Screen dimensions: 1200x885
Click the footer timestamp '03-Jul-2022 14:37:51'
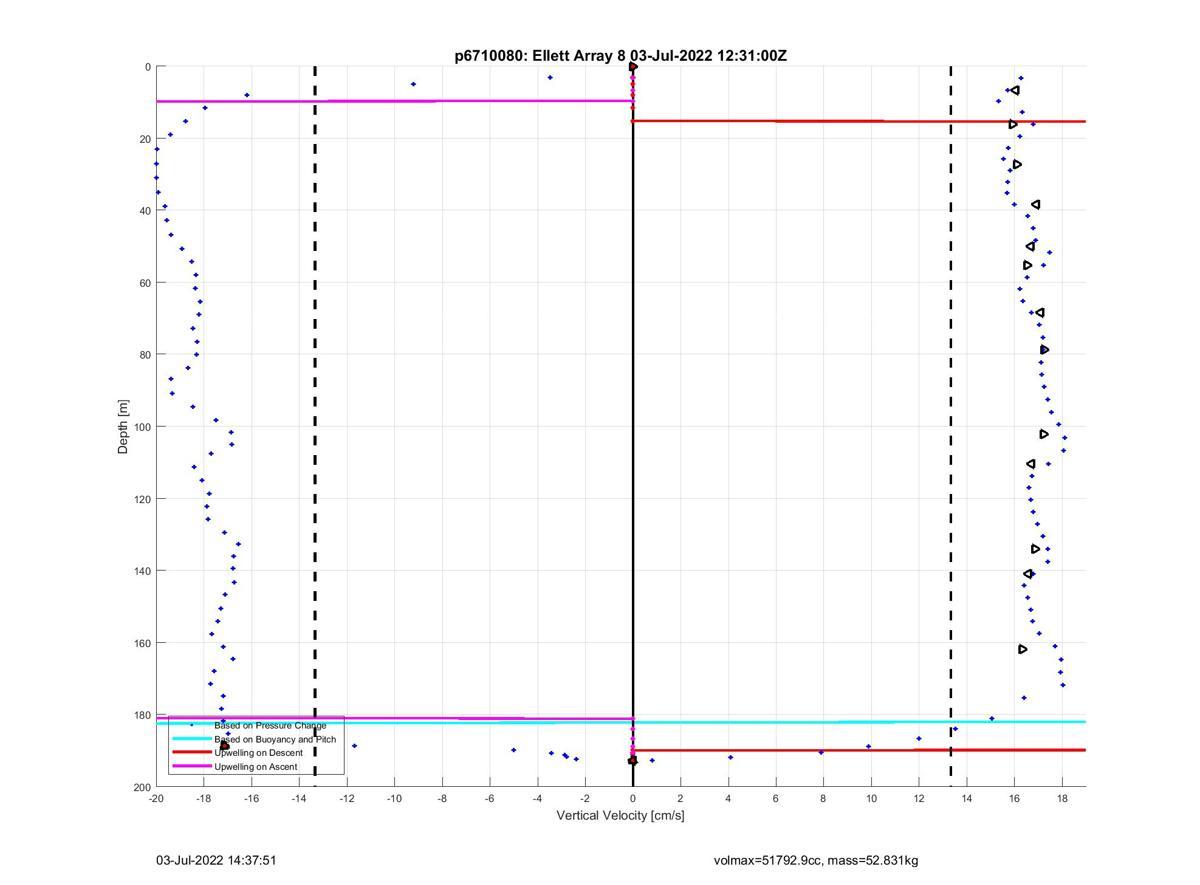point(216,860)
